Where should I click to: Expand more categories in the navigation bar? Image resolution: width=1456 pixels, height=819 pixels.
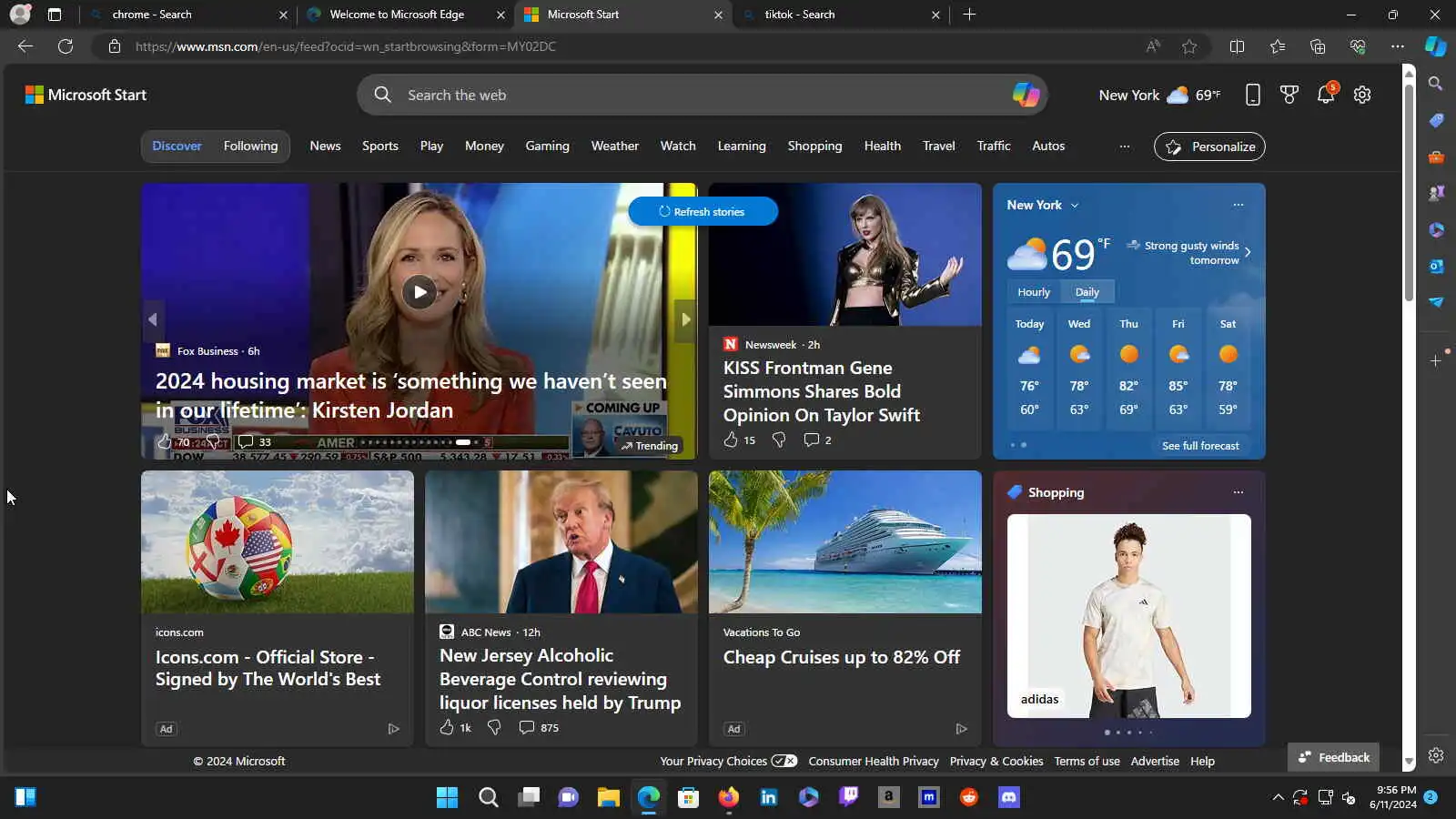click(1125, 147)
